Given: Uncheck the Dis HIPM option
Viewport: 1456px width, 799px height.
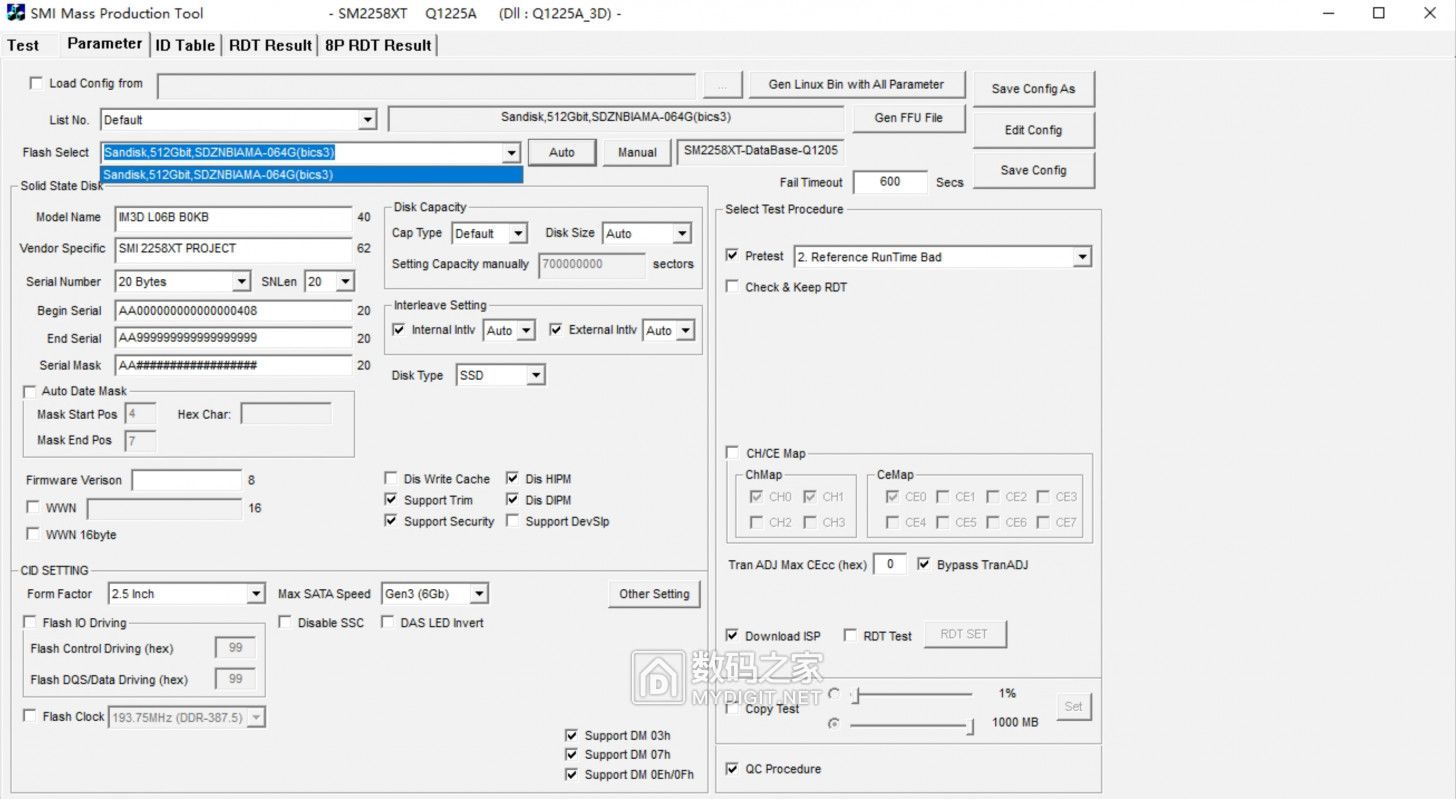Looking at the screenshot, I should 513,479.
